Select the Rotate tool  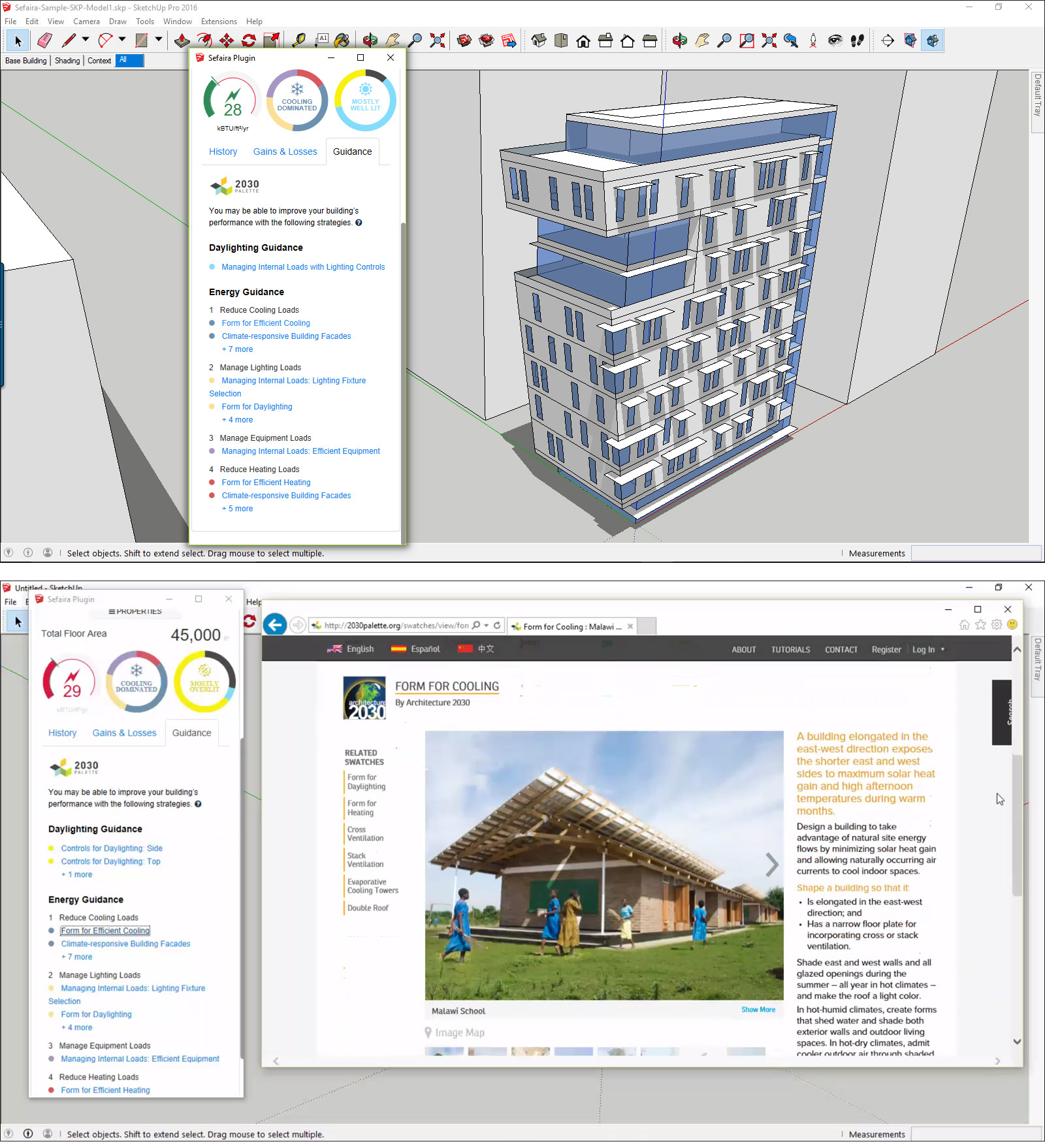(248, 40)
